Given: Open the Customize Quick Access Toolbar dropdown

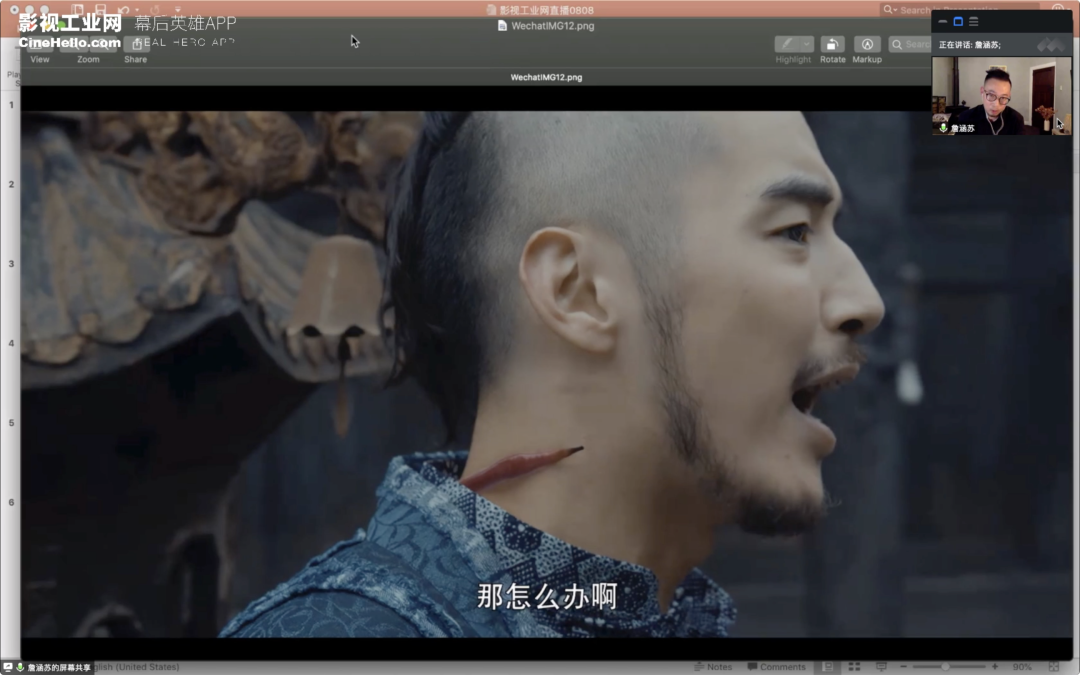Looking at the screenshot, I should click(x=178, y=10).
